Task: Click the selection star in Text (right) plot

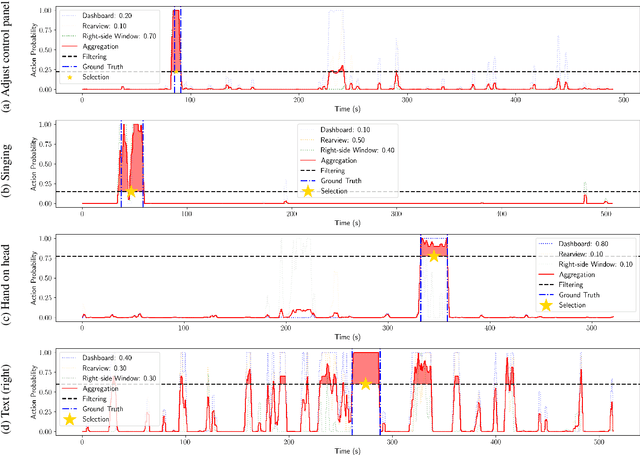Action: 366,384
